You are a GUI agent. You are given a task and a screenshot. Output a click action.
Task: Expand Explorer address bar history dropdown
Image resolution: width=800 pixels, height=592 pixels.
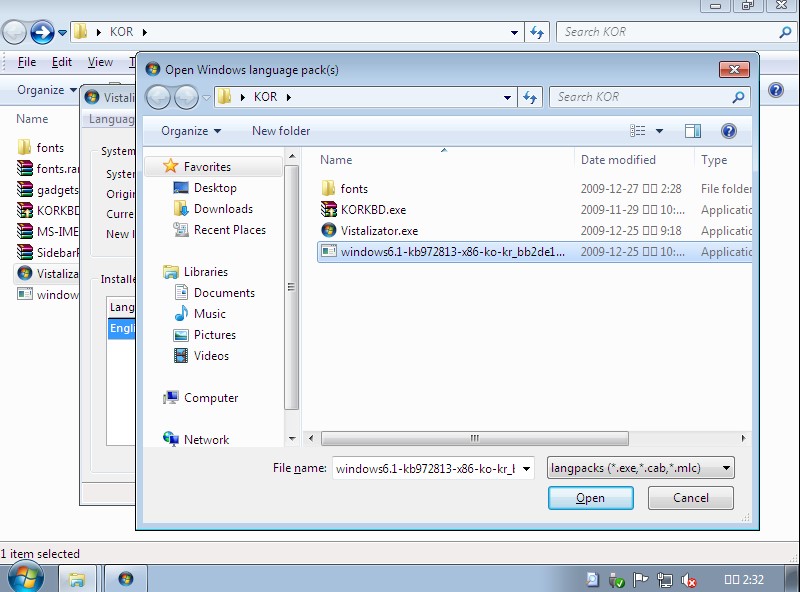[514, 32]
